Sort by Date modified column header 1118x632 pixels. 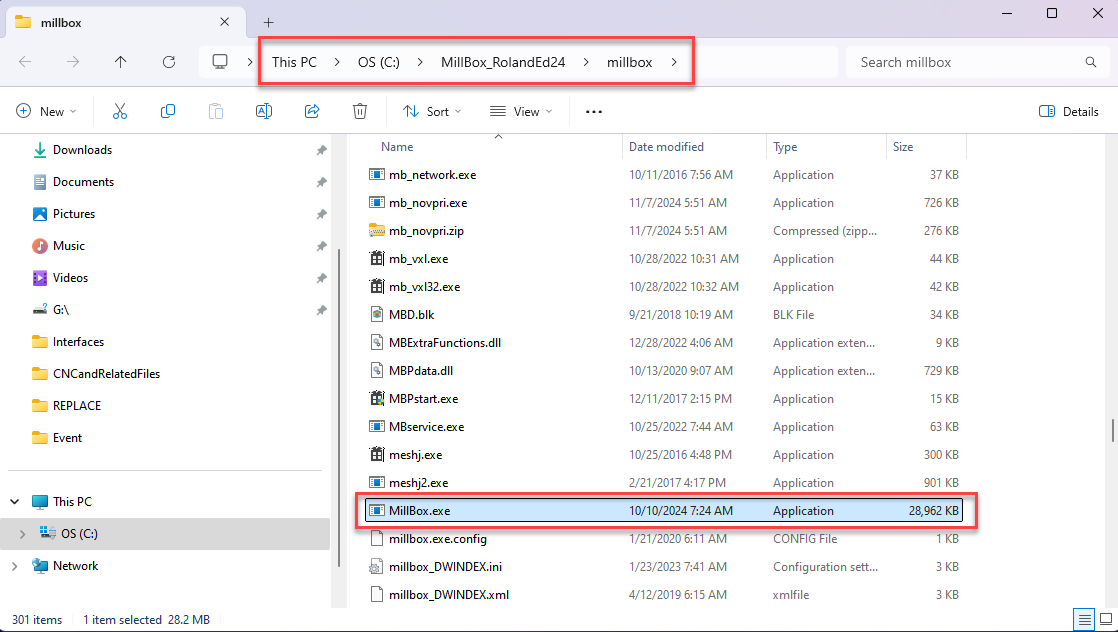666,147
